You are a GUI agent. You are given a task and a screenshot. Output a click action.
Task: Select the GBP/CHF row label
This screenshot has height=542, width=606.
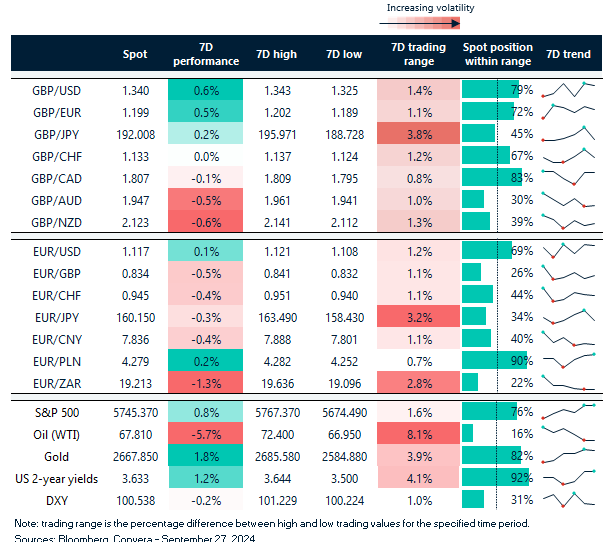point(57,157)
